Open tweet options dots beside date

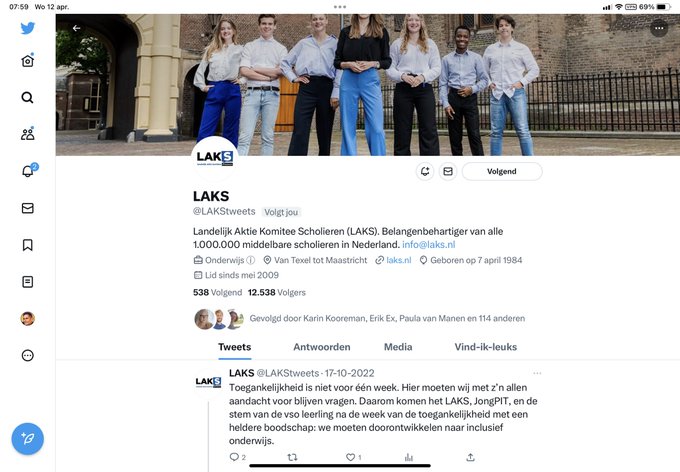tap(537, 373)
